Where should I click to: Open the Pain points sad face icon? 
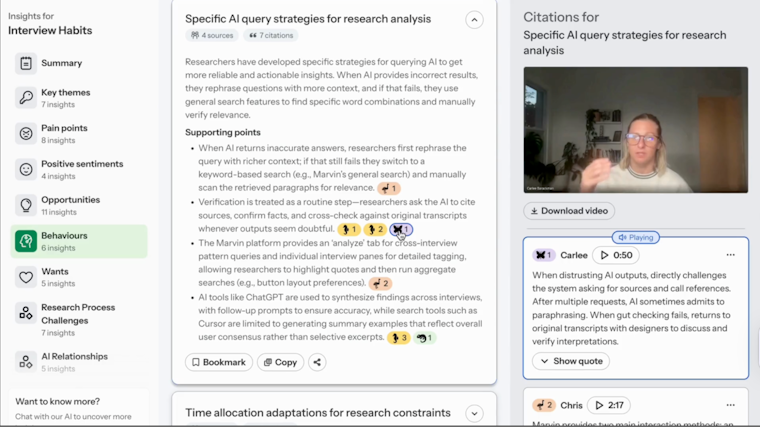click(26, 134)
